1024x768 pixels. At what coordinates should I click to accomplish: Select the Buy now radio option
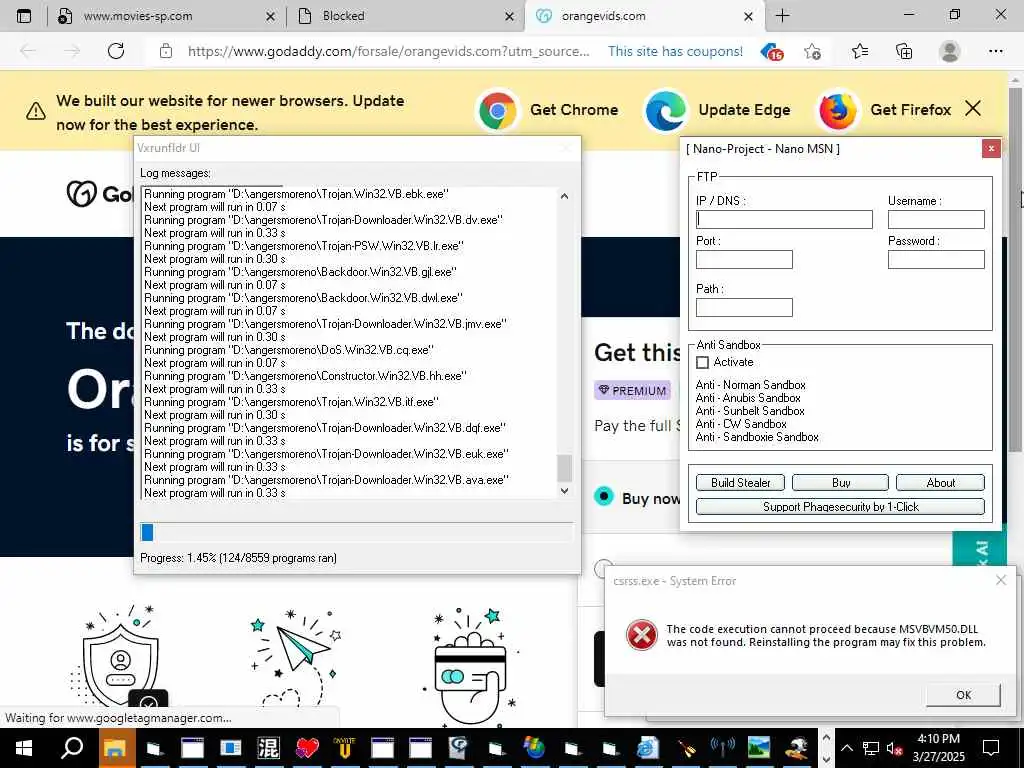tap(604, 496)
